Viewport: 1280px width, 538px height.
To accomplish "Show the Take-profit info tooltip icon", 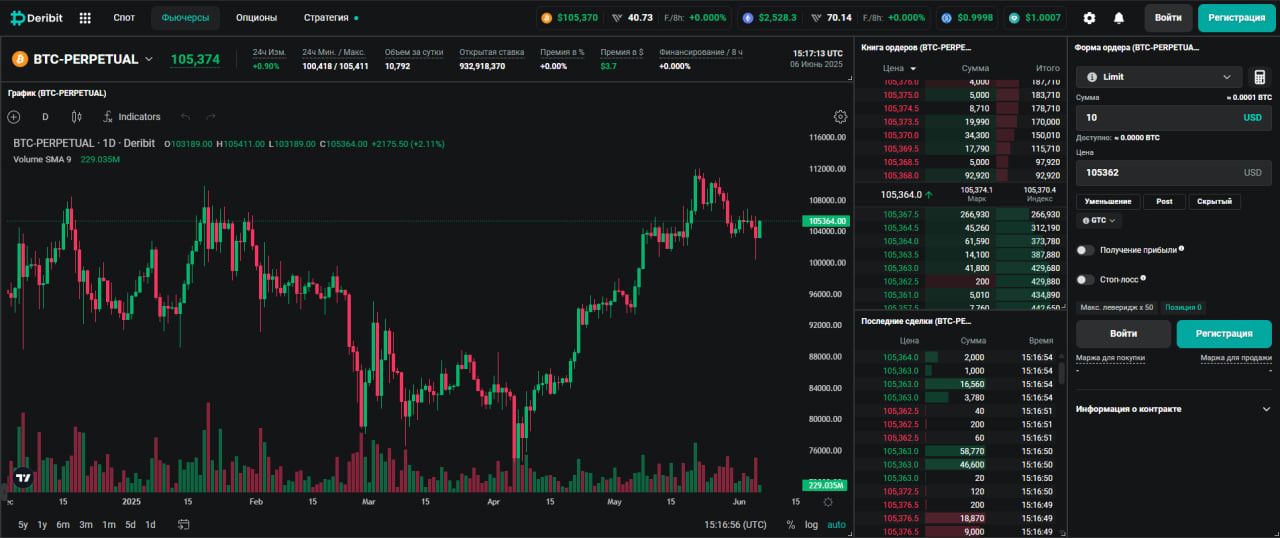I will click(1181, 248).
